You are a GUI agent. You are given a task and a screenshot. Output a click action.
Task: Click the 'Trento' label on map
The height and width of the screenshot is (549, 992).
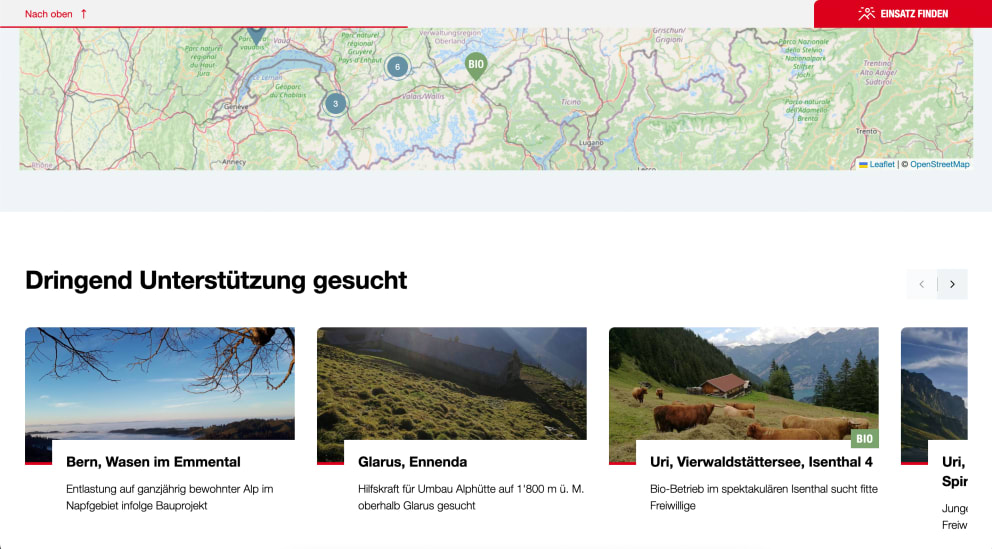(x=866, y=131)
